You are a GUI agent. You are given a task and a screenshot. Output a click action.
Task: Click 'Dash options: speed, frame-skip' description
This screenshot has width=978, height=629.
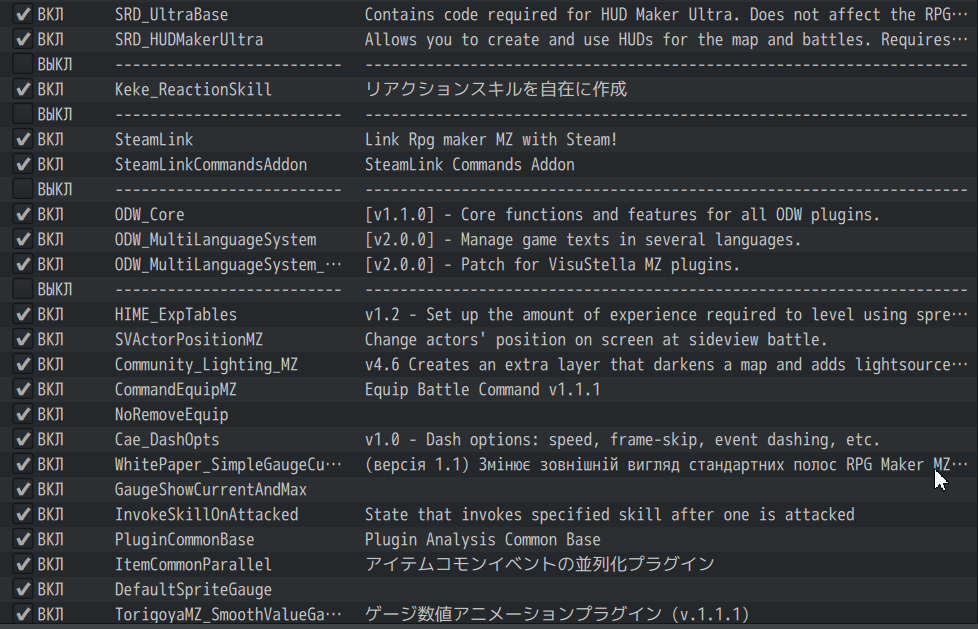click(622, 439)
